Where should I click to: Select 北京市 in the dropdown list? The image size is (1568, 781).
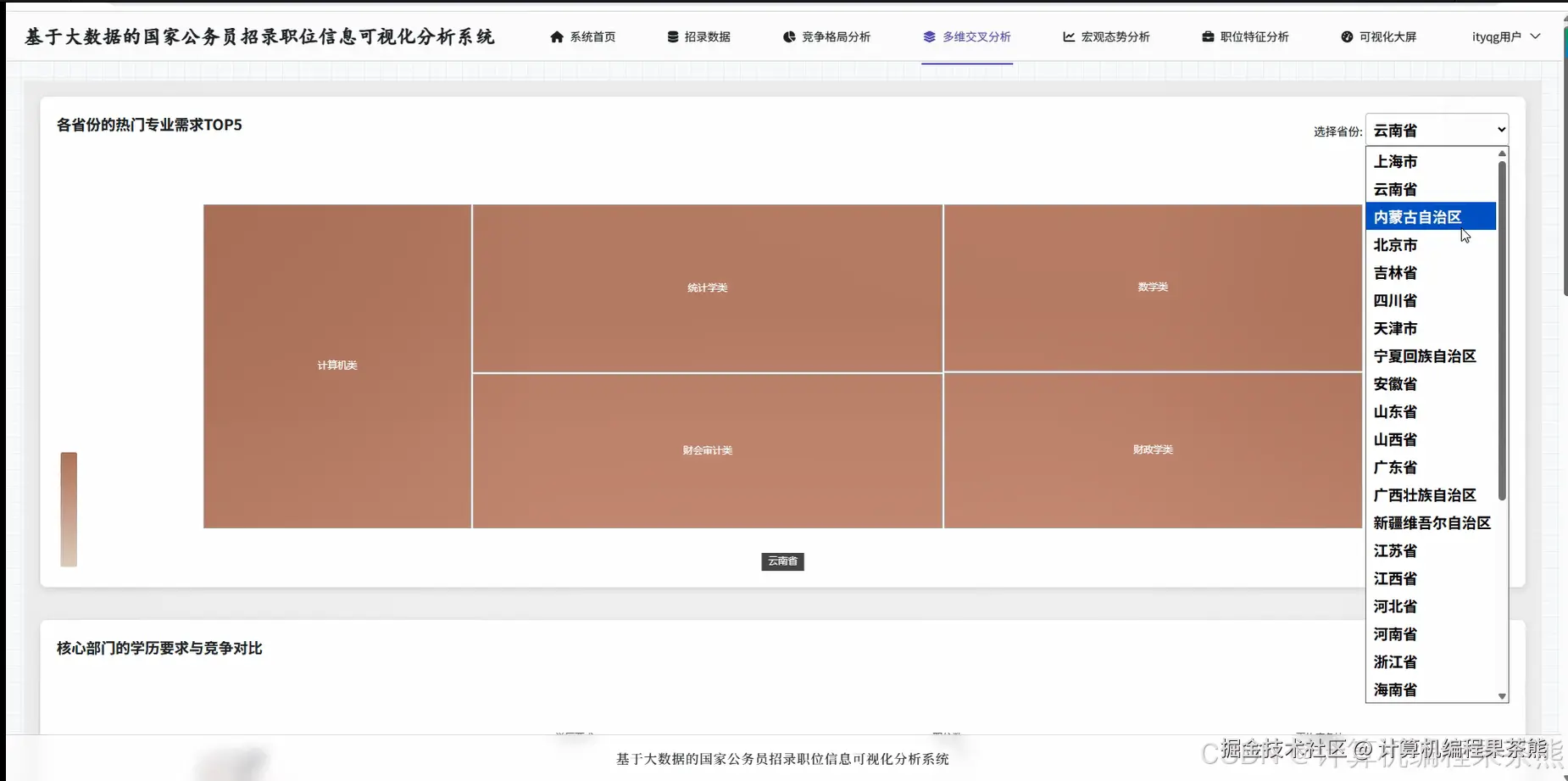pyautogui.click(x=1394, y=244)
